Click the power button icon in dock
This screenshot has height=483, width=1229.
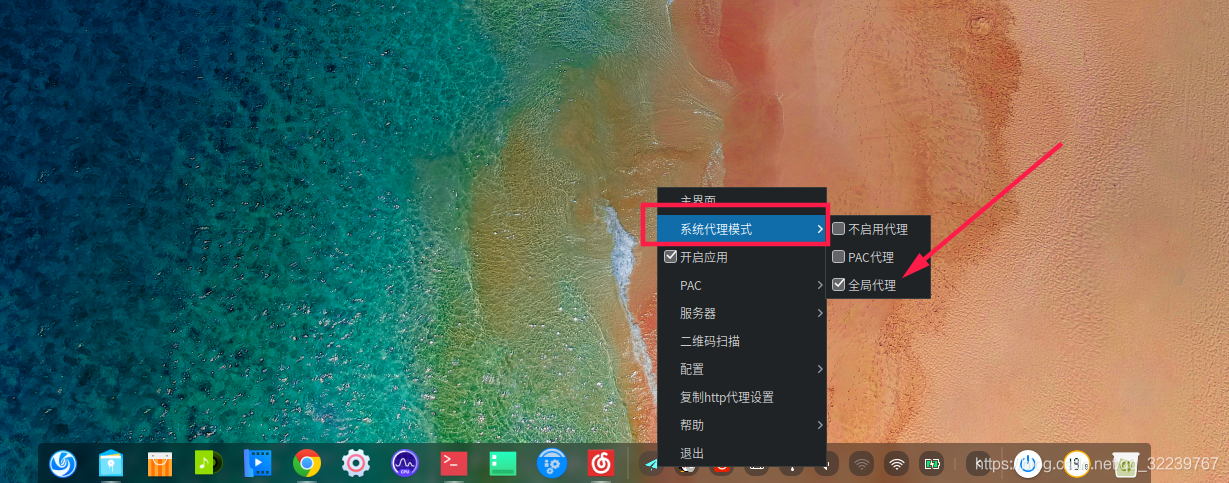1028,463
